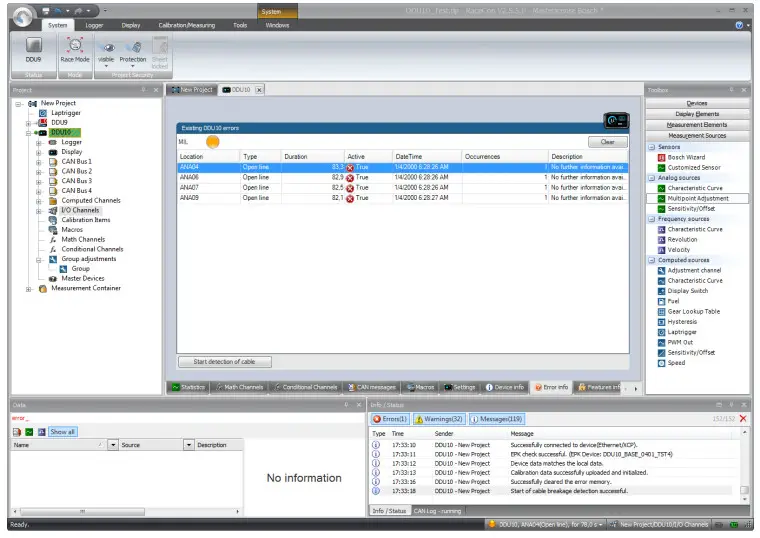Collapse Group adjustments tree node

point(39,260)
